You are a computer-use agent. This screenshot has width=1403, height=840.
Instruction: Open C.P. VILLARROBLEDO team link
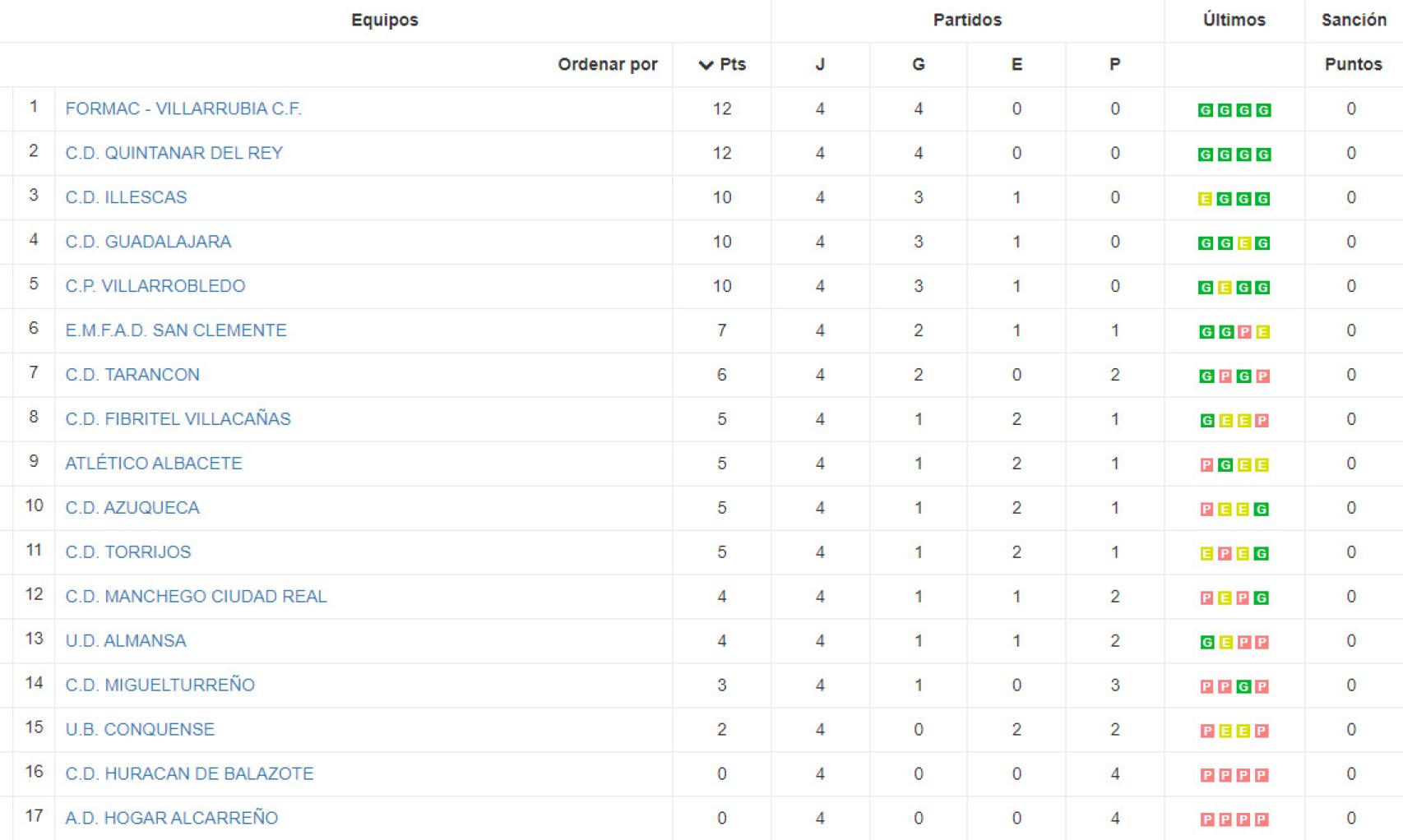pyautogui.click(x=155, y=286)
